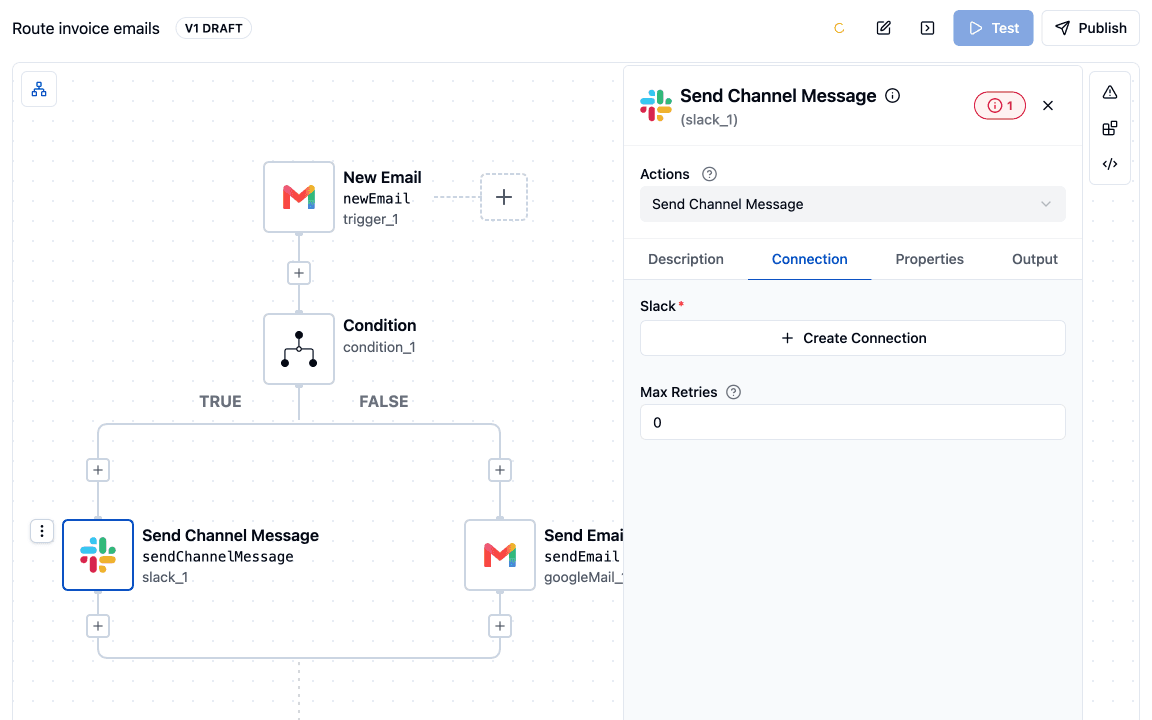Click the Route invoice emails title
The height and width of the screenshot is (720, 1152).
click(86, 29)
